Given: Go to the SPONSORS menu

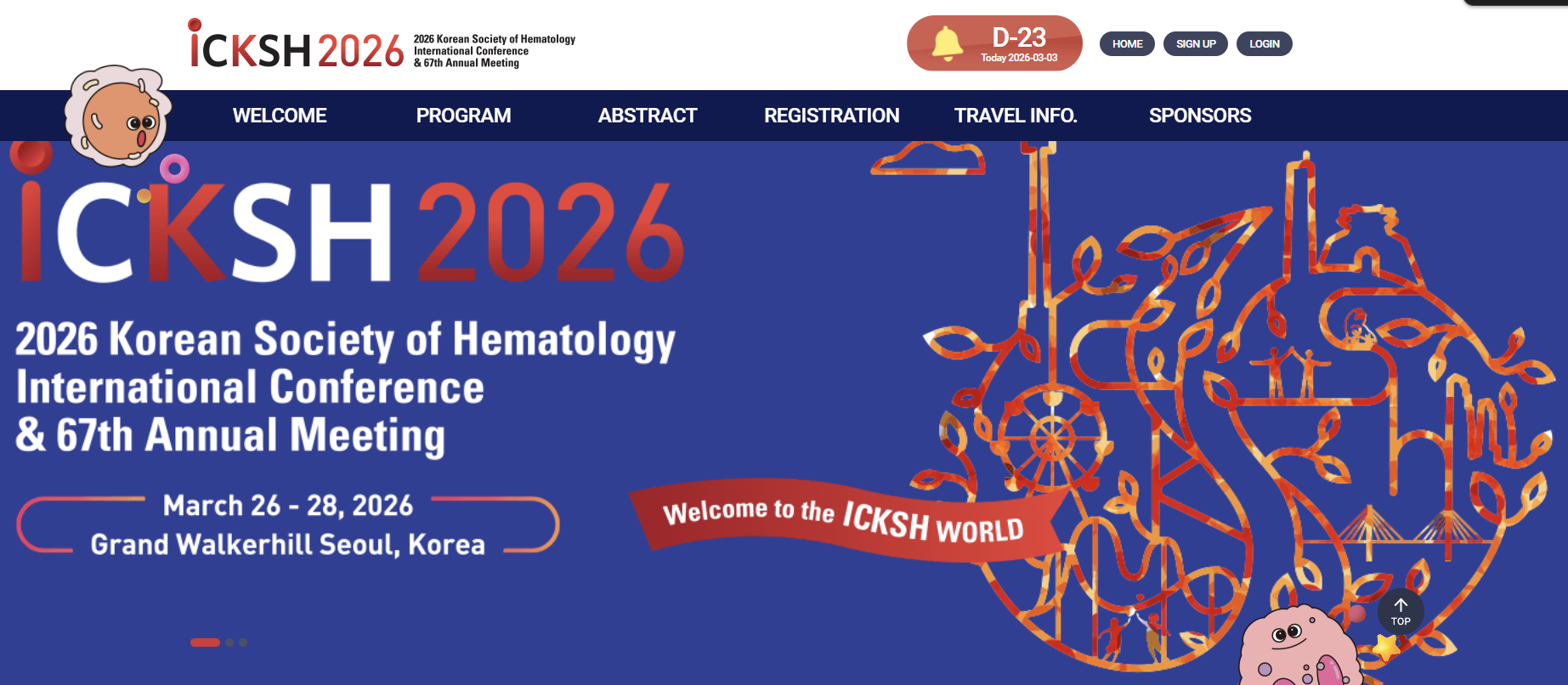Looking at the screenshot, I should pyautogui.click(x=1199, y=116).
